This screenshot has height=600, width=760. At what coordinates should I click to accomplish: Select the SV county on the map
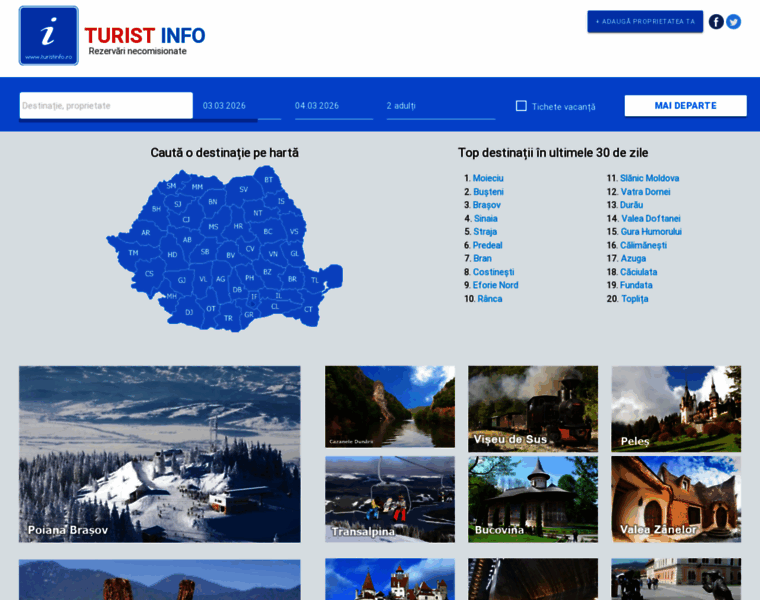click(x=243, y=189)
